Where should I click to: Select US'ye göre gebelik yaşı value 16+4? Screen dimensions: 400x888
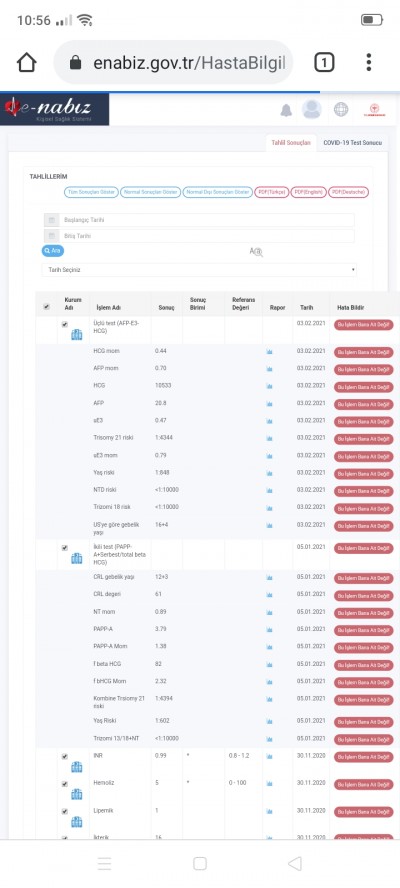162,525
